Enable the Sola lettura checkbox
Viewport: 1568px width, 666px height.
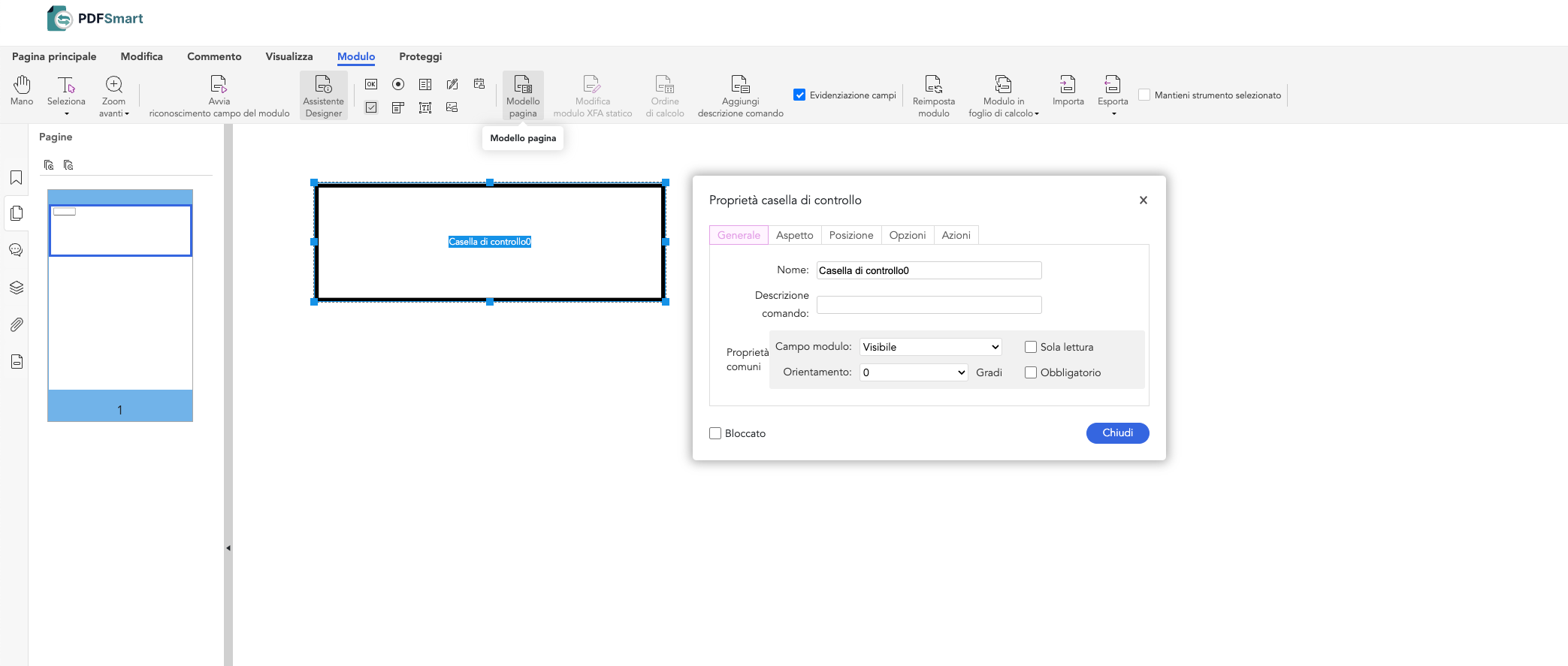click(1031, 347)
